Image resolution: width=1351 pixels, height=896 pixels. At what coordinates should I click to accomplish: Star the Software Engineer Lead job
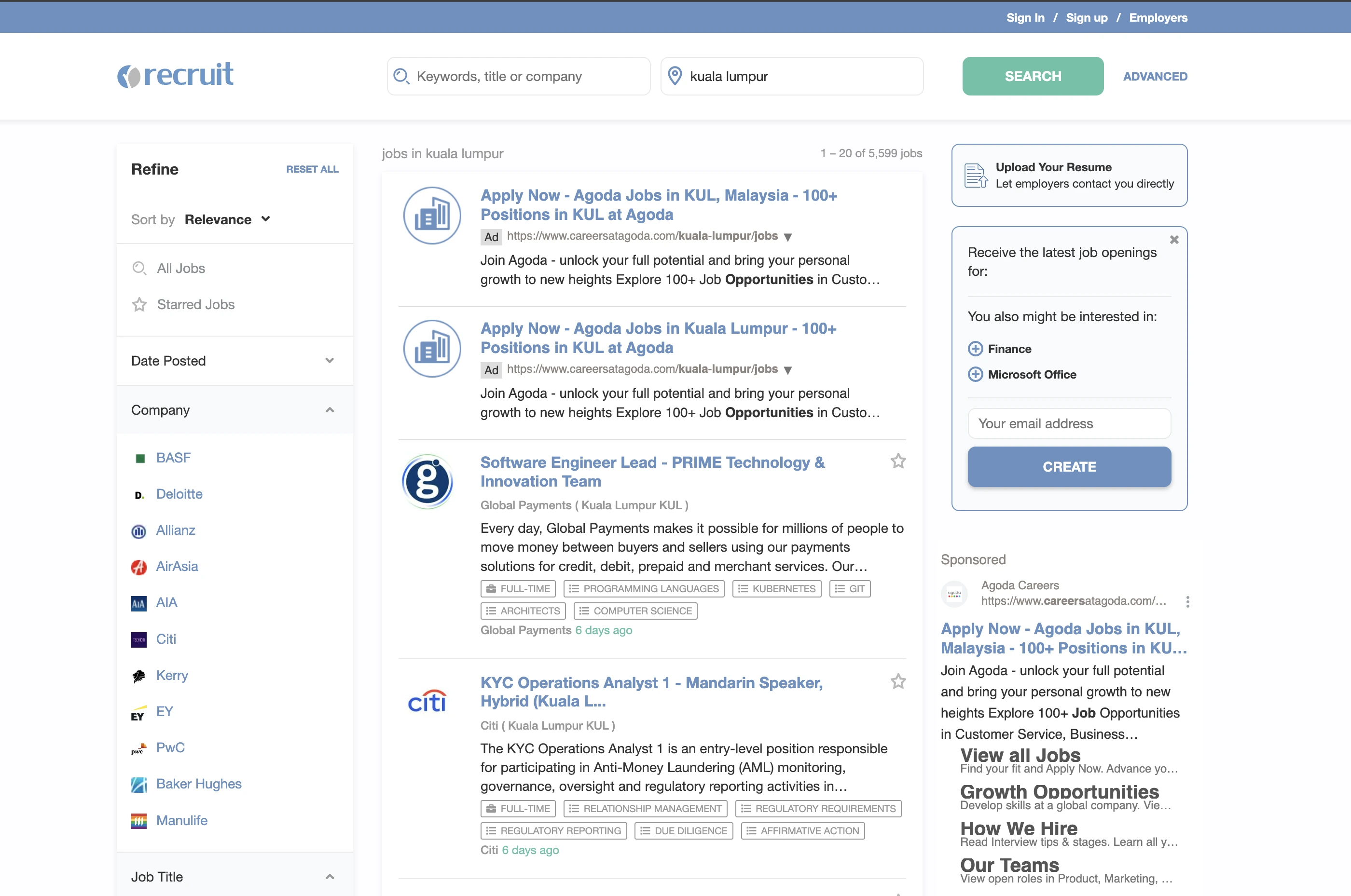coord(897,461)
